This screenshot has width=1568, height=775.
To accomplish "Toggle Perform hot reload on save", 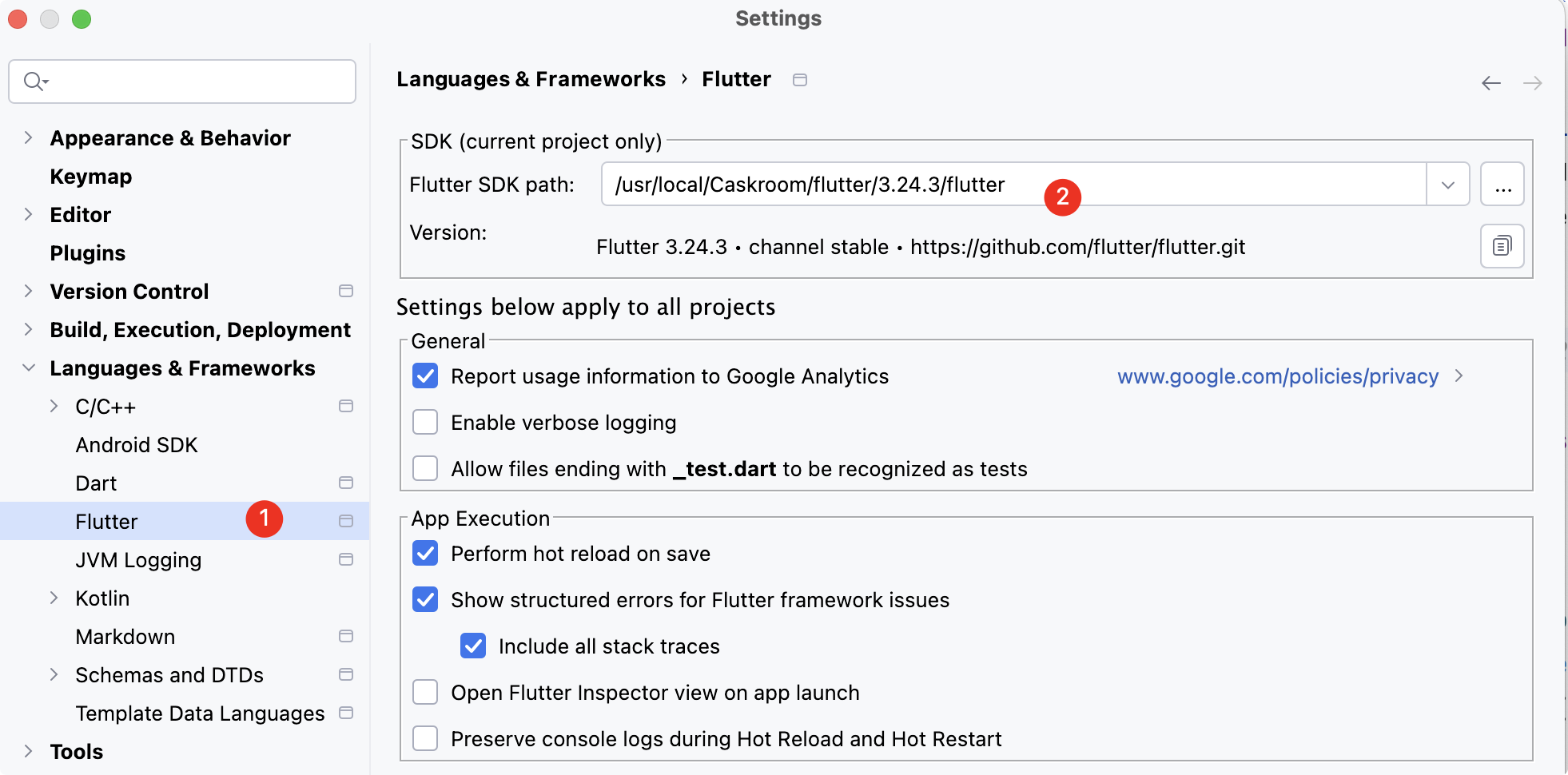I will [425, 554].
